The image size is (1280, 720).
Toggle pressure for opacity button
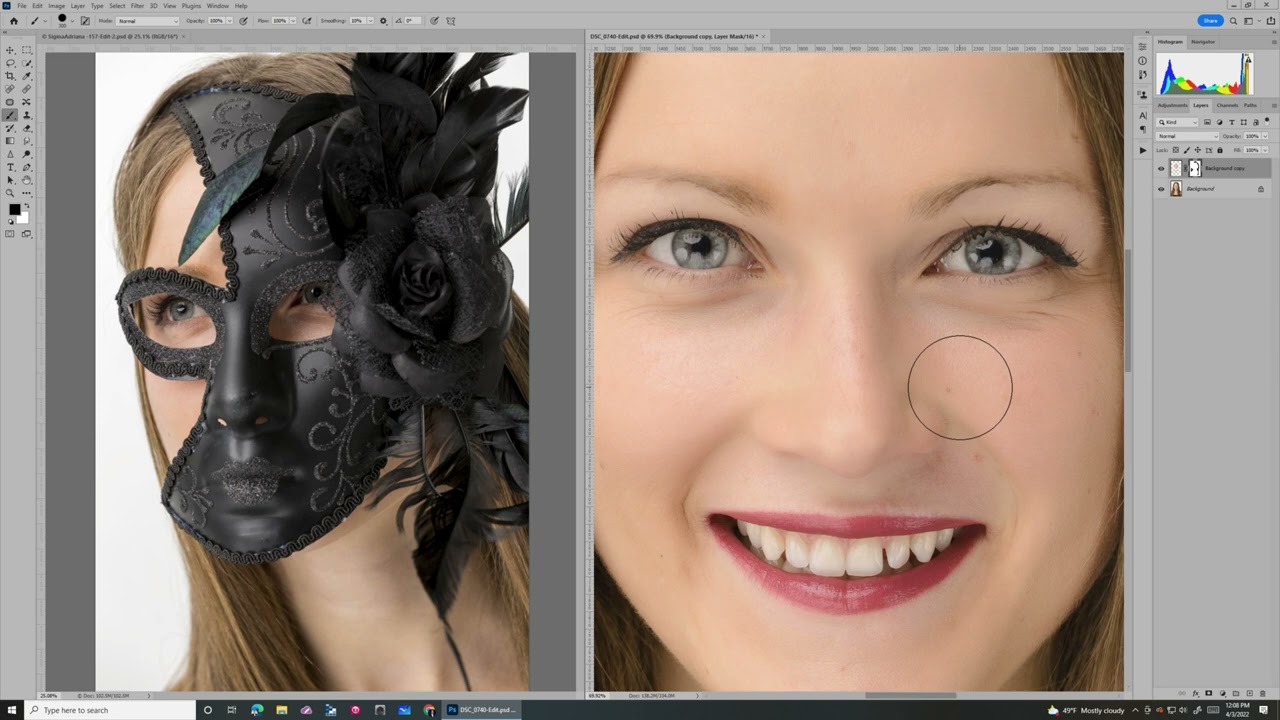tap(243, 21)
